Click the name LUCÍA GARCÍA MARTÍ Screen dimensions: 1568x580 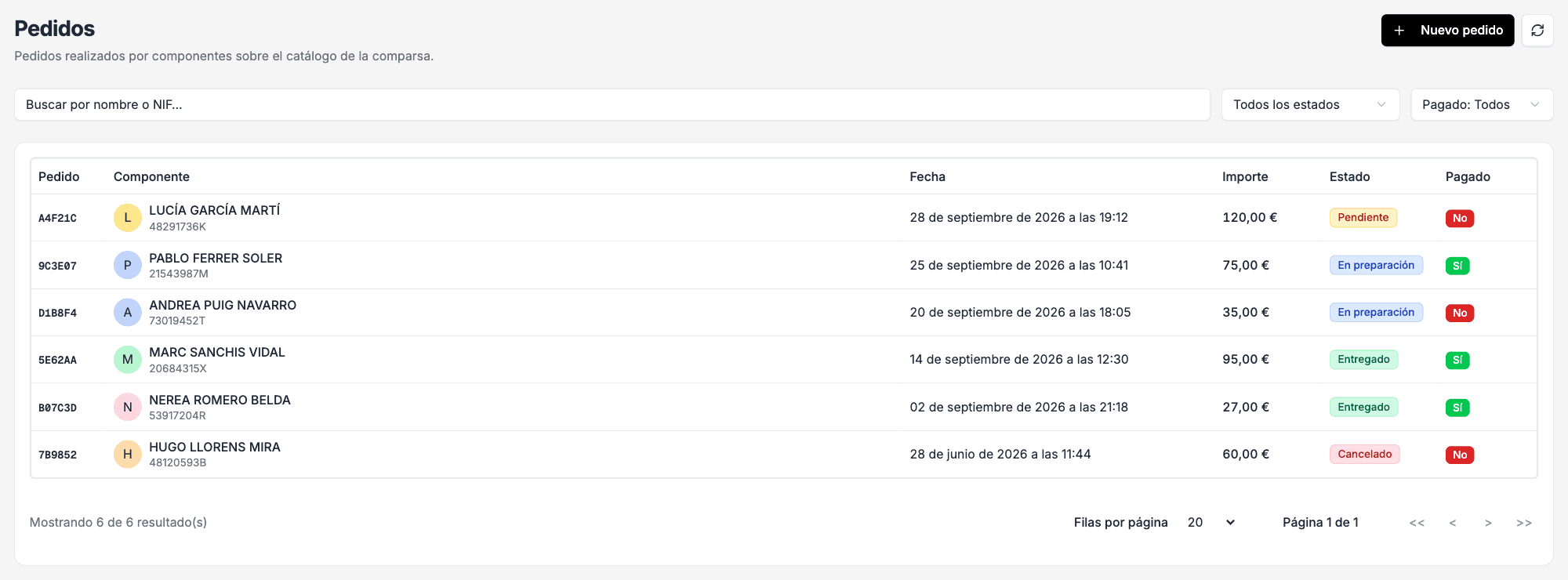[x=215, y=210]
